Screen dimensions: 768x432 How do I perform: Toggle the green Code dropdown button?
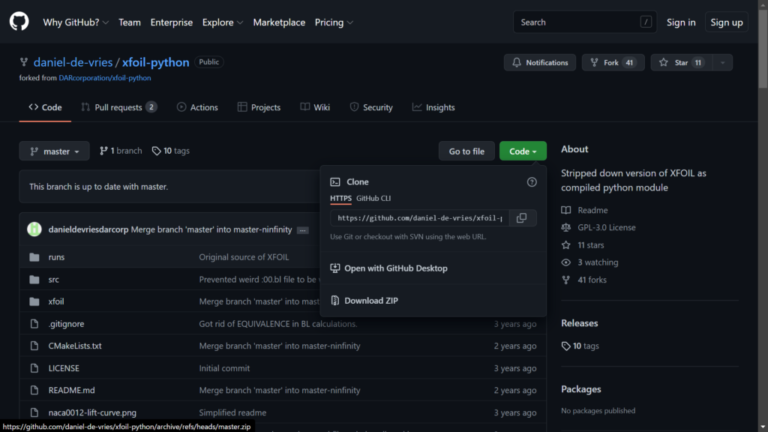522,151
